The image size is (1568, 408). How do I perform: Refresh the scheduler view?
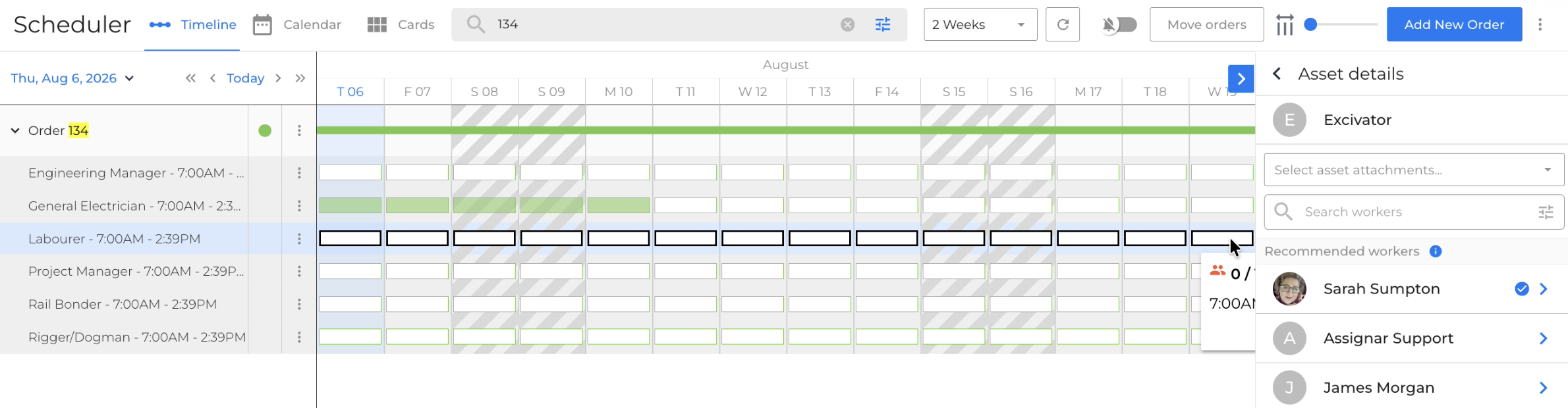coord(1063,24)
